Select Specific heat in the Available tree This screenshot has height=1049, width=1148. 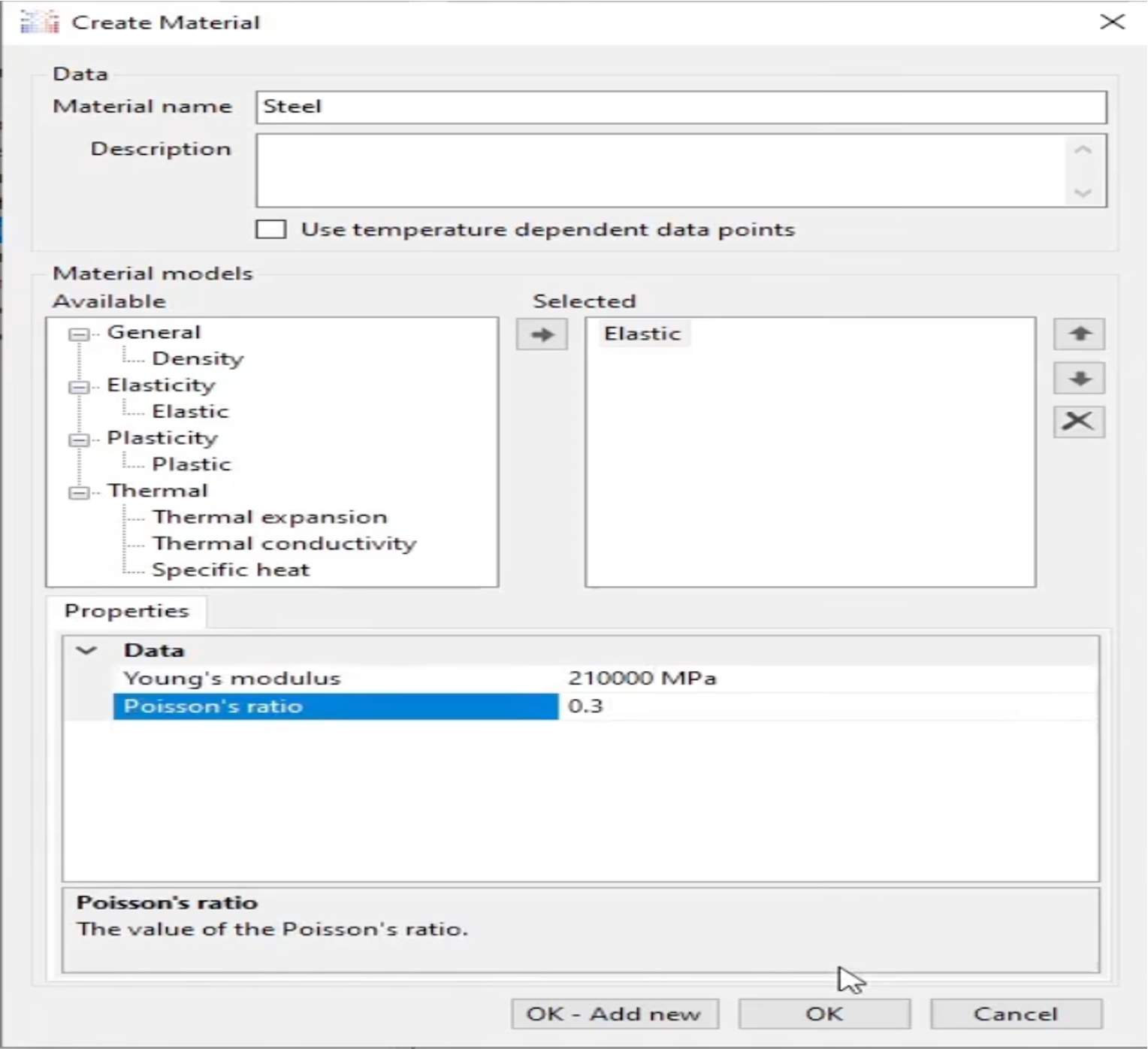click(231, 570)
